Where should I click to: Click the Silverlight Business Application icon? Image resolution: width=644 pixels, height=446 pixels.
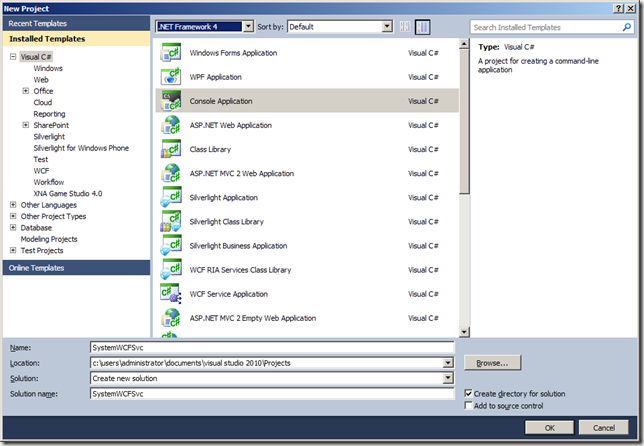point(171,246)
